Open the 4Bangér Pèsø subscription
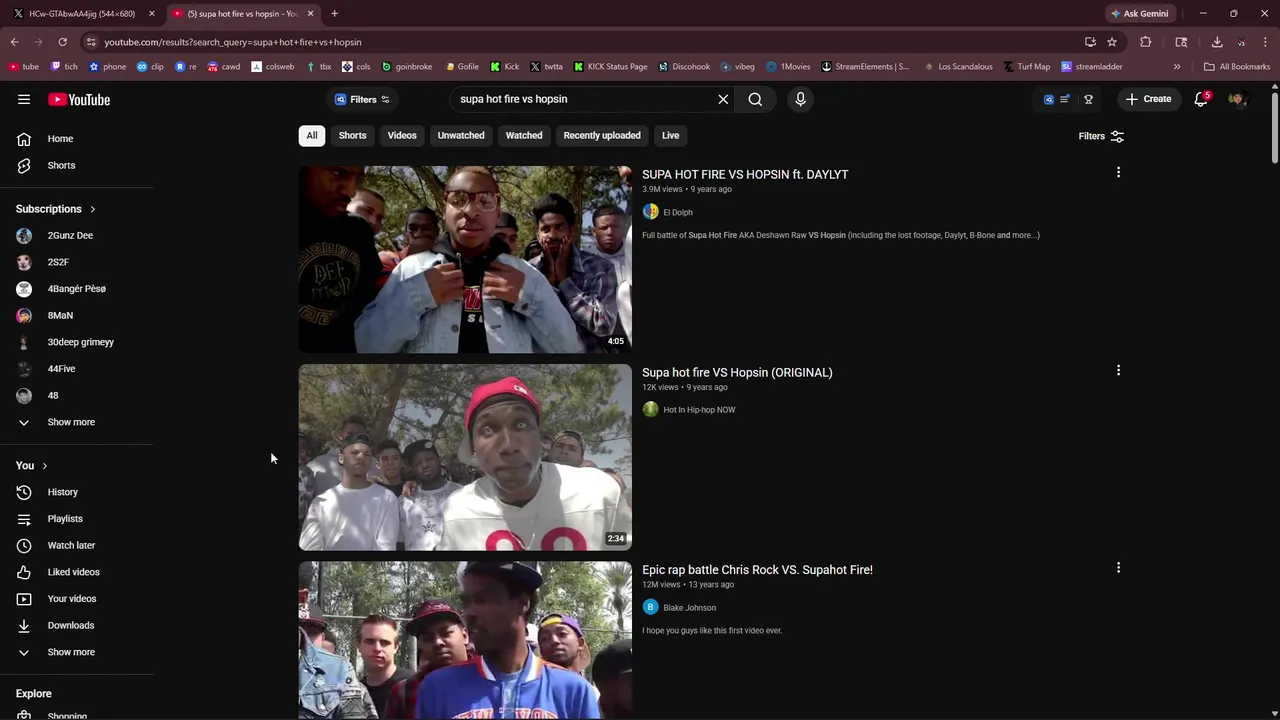This screenshot has height=720, width=1280. click(76, 289)
